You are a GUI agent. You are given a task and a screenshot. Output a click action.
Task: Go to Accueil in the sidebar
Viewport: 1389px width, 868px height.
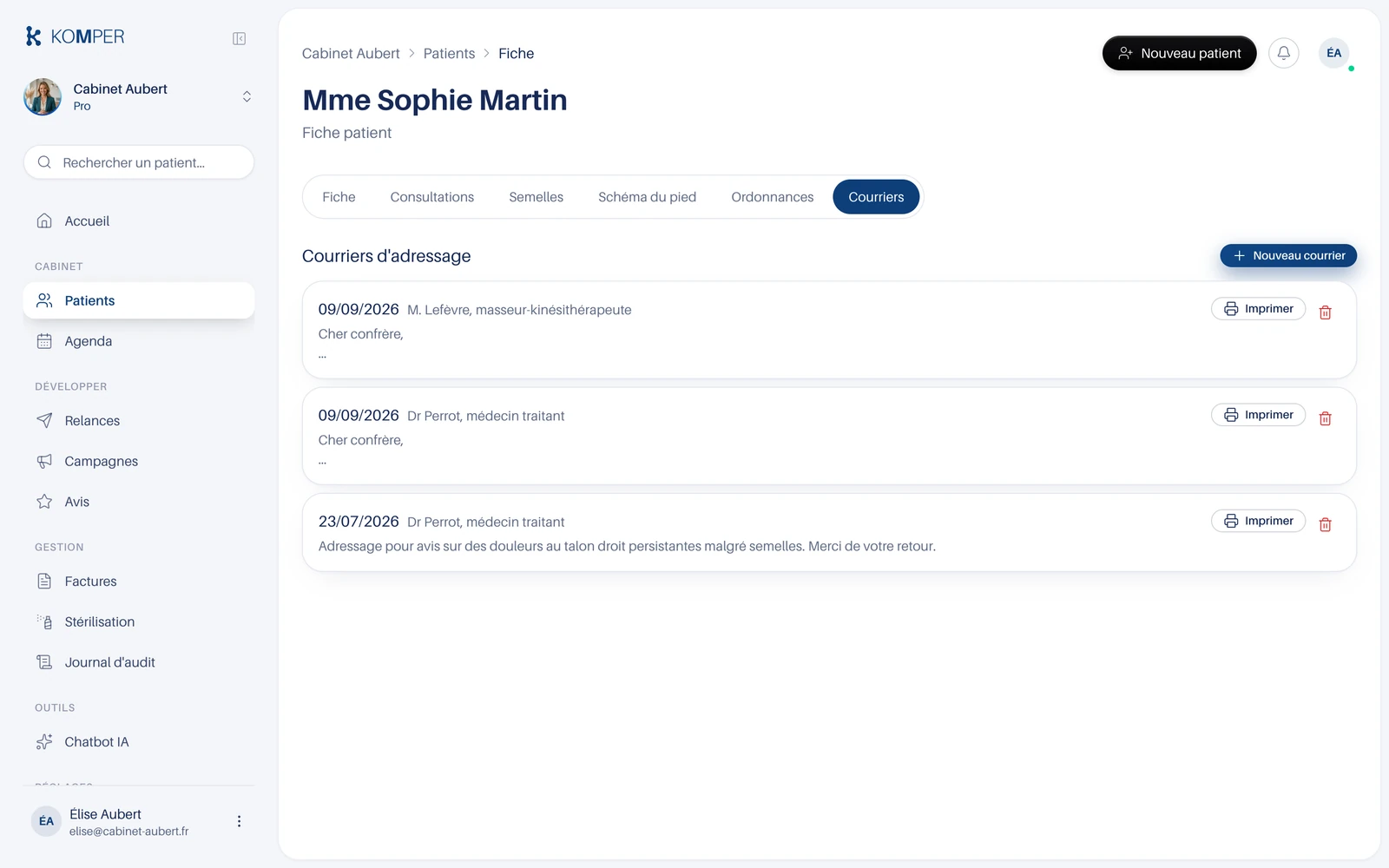tap(139, 221)
